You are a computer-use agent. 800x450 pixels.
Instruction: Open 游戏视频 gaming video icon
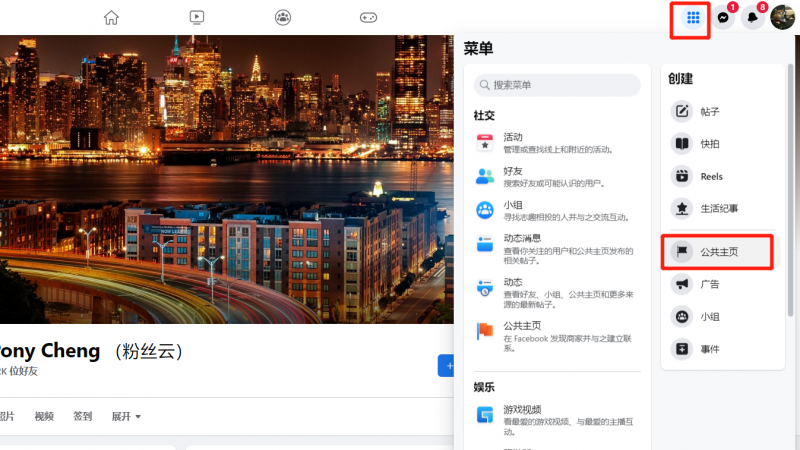tap(485, 415)
